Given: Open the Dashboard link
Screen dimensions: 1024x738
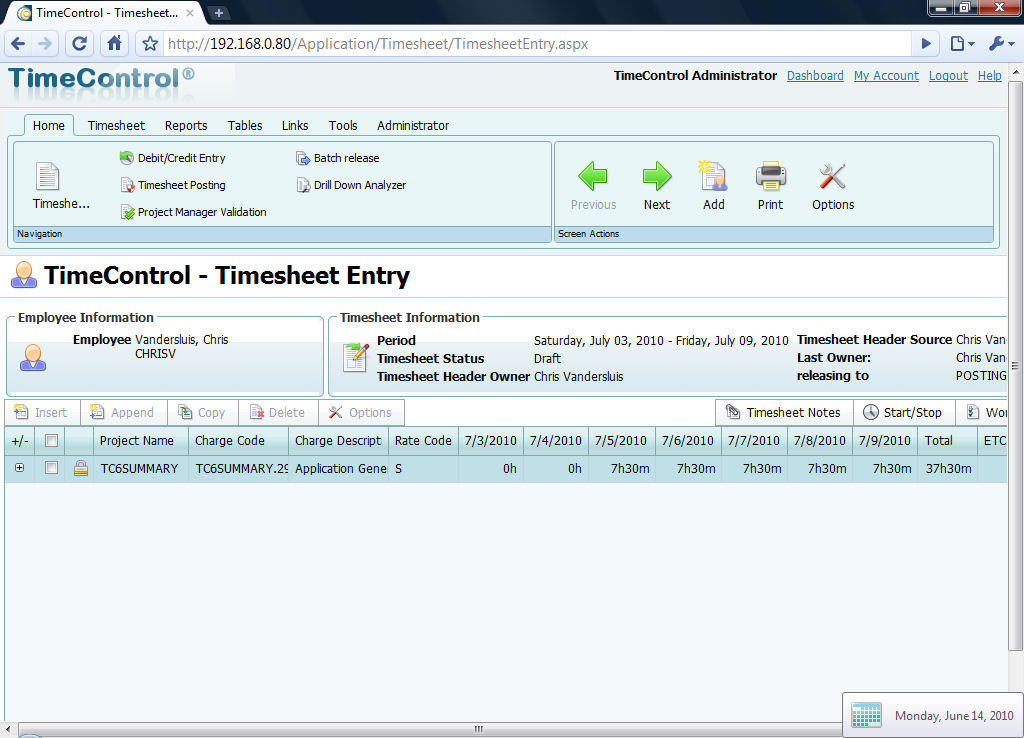Looking at the screenshot, I should click(815, 76).
